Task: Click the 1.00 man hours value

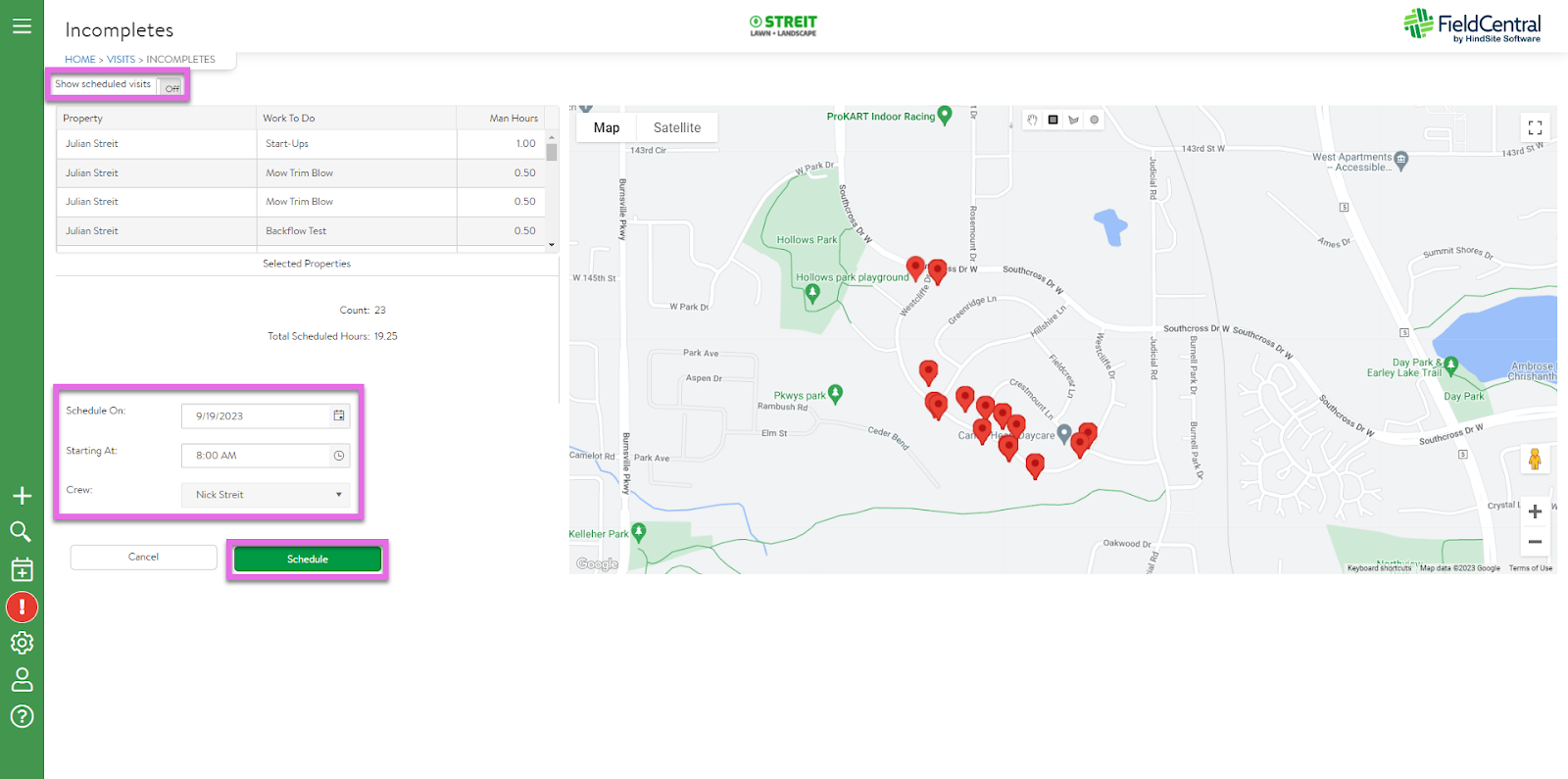Action: click(526, 144)
